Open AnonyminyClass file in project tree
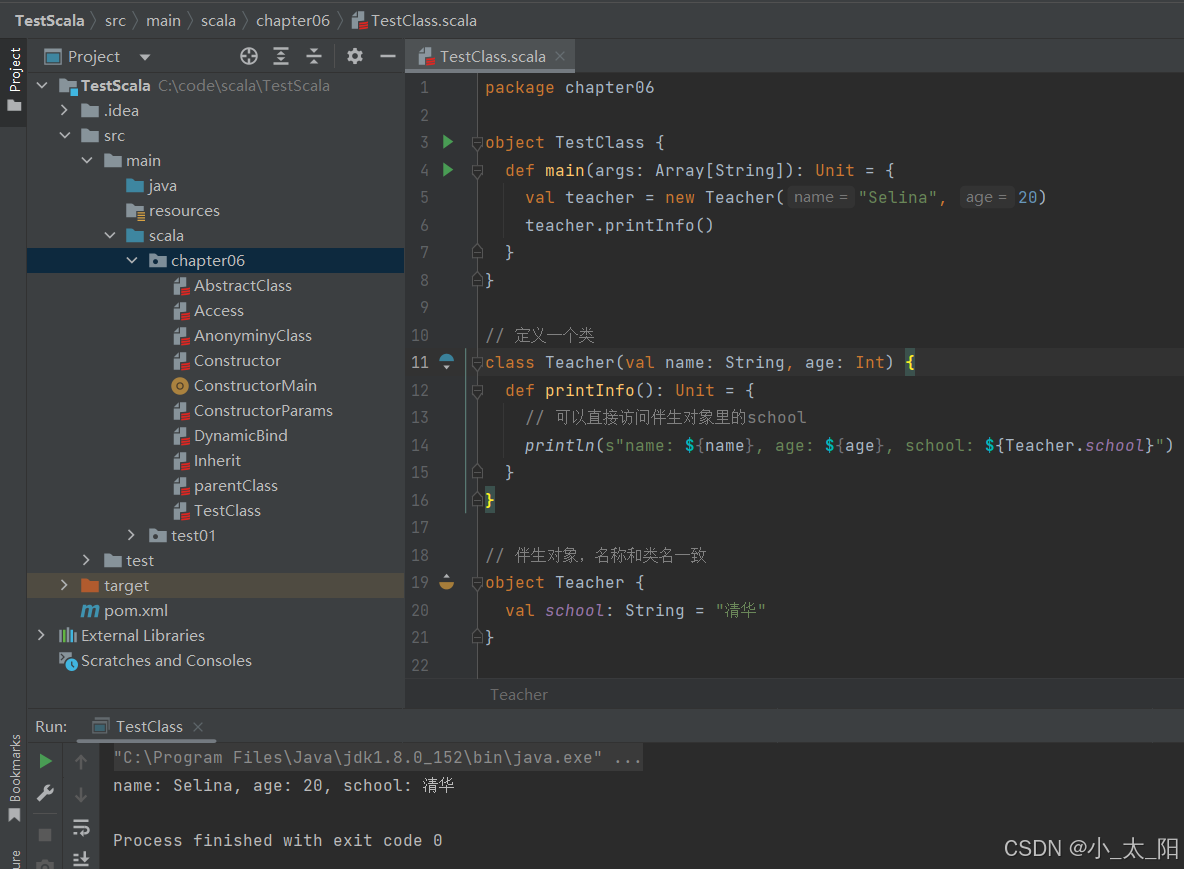Screen dimensions: 1184x869 pyautogui.click(x=242, y=335)
